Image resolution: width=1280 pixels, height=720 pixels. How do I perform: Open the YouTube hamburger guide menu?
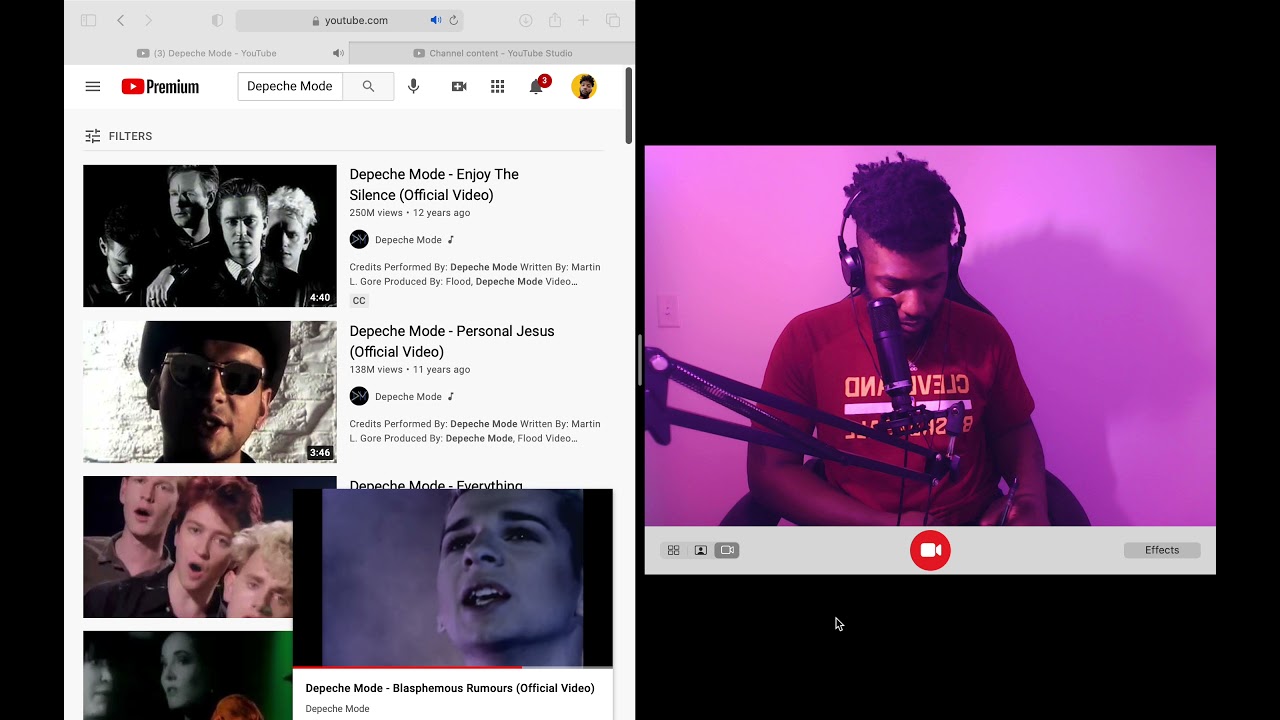tap(93, 87)
